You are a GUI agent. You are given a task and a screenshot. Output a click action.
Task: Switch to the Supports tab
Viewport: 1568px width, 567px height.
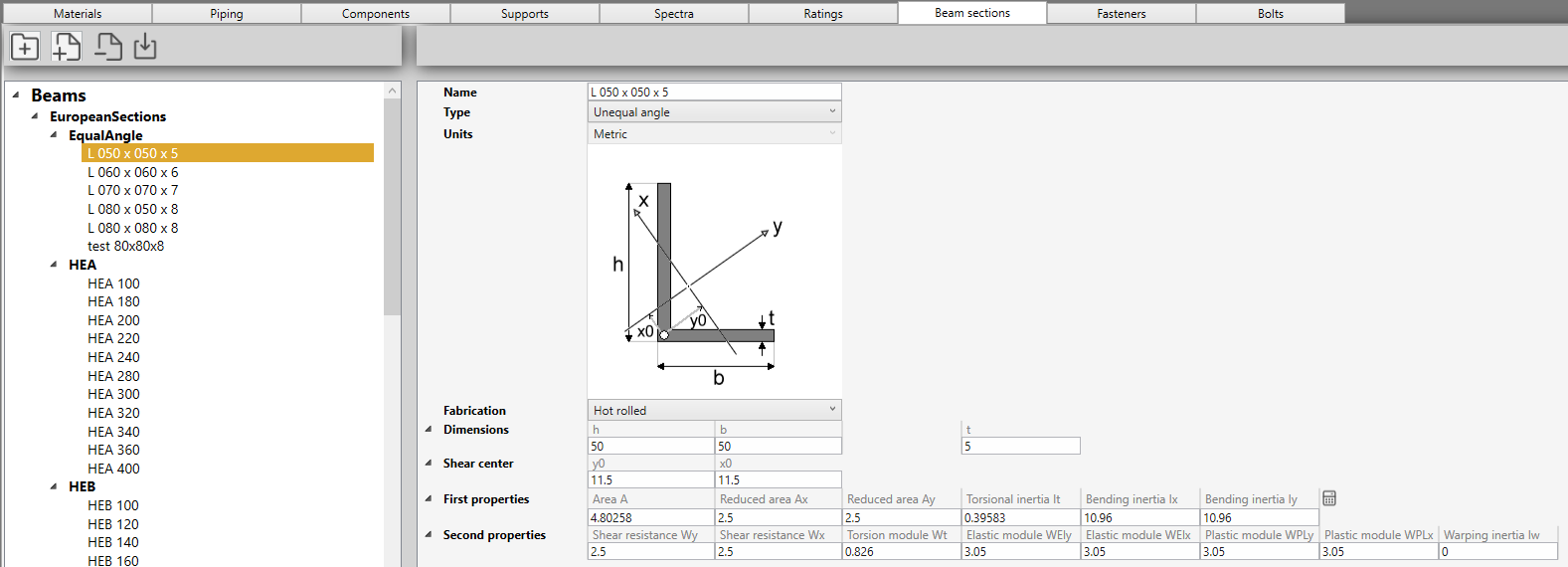pyautogui.click(x=525, y=14)
